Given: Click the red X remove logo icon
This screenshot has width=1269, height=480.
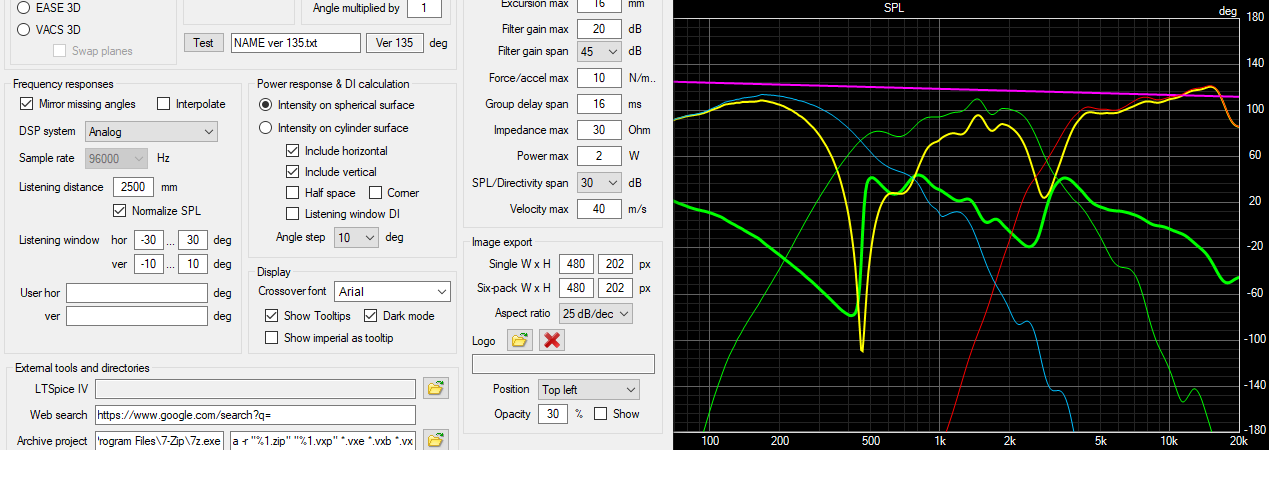Looking at the screenshot, I should click(x=552, y=340).
